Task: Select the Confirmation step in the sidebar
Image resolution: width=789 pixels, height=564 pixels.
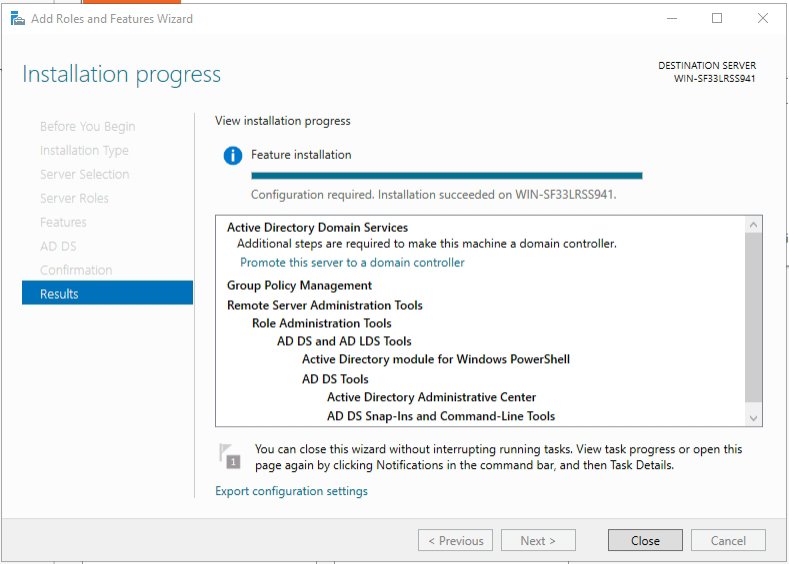Action: [x=76, y=270]
